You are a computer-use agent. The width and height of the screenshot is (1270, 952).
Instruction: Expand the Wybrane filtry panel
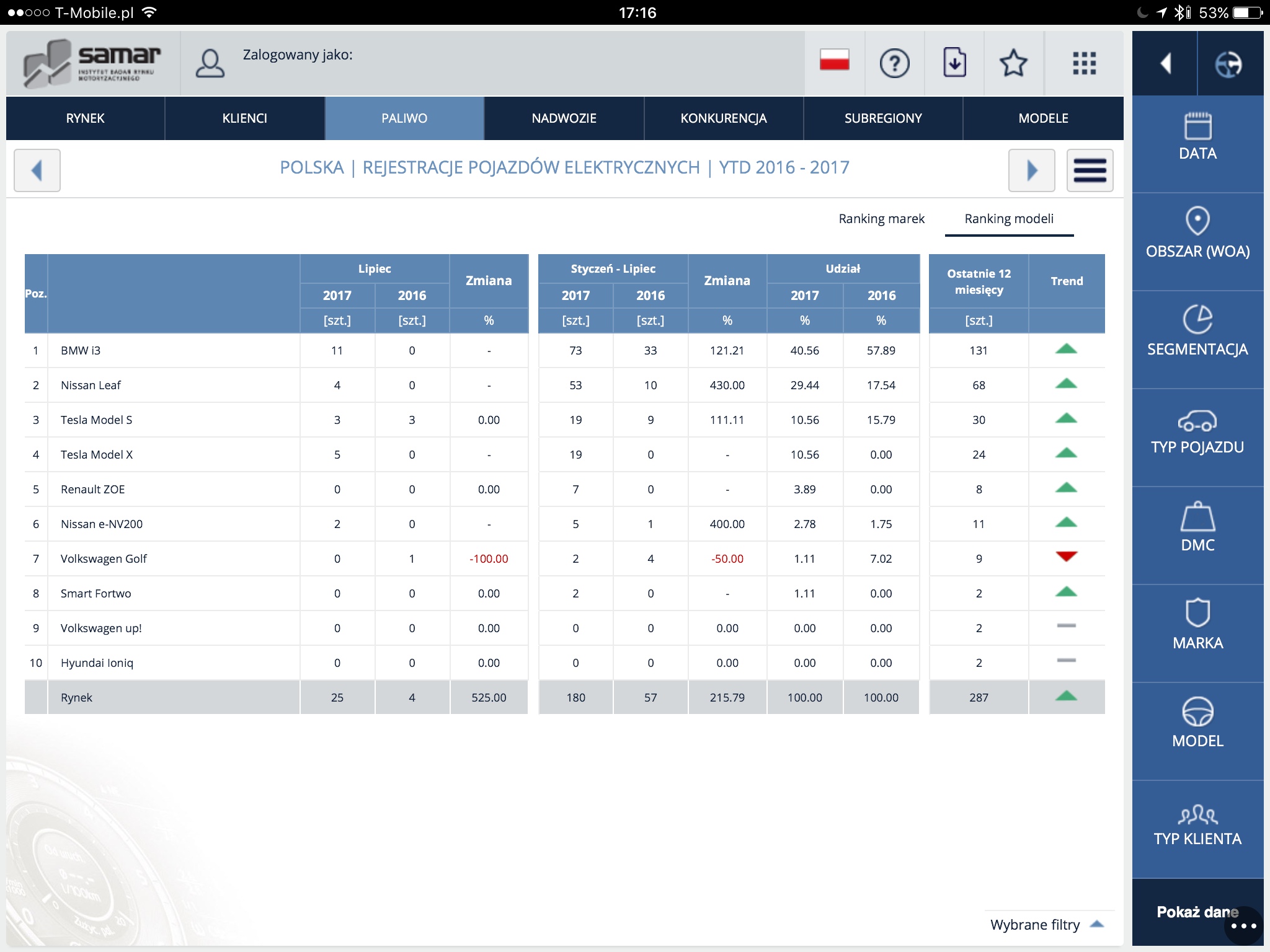coord(1047,925)
